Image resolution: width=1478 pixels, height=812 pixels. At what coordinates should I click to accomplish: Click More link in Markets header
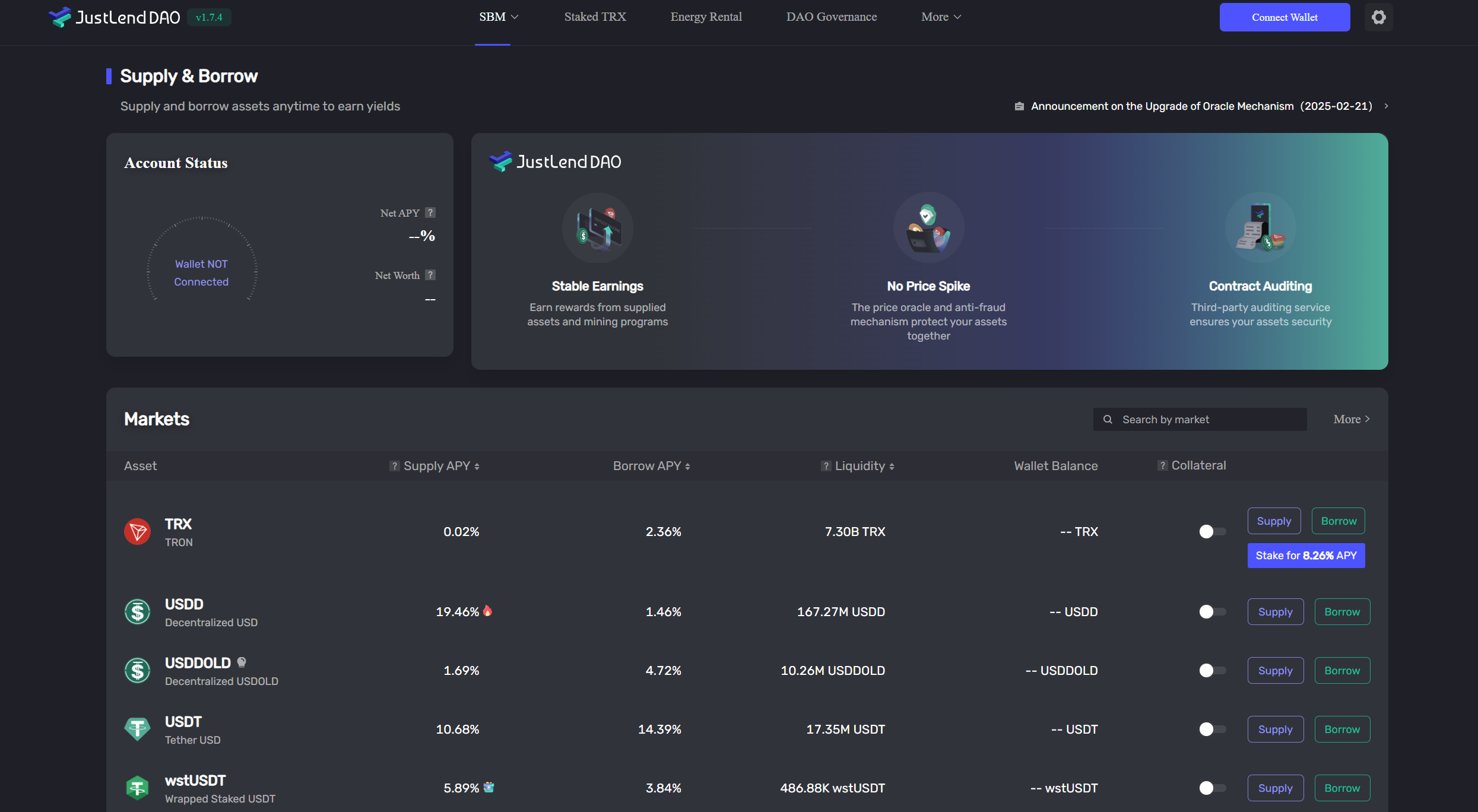1352,419
